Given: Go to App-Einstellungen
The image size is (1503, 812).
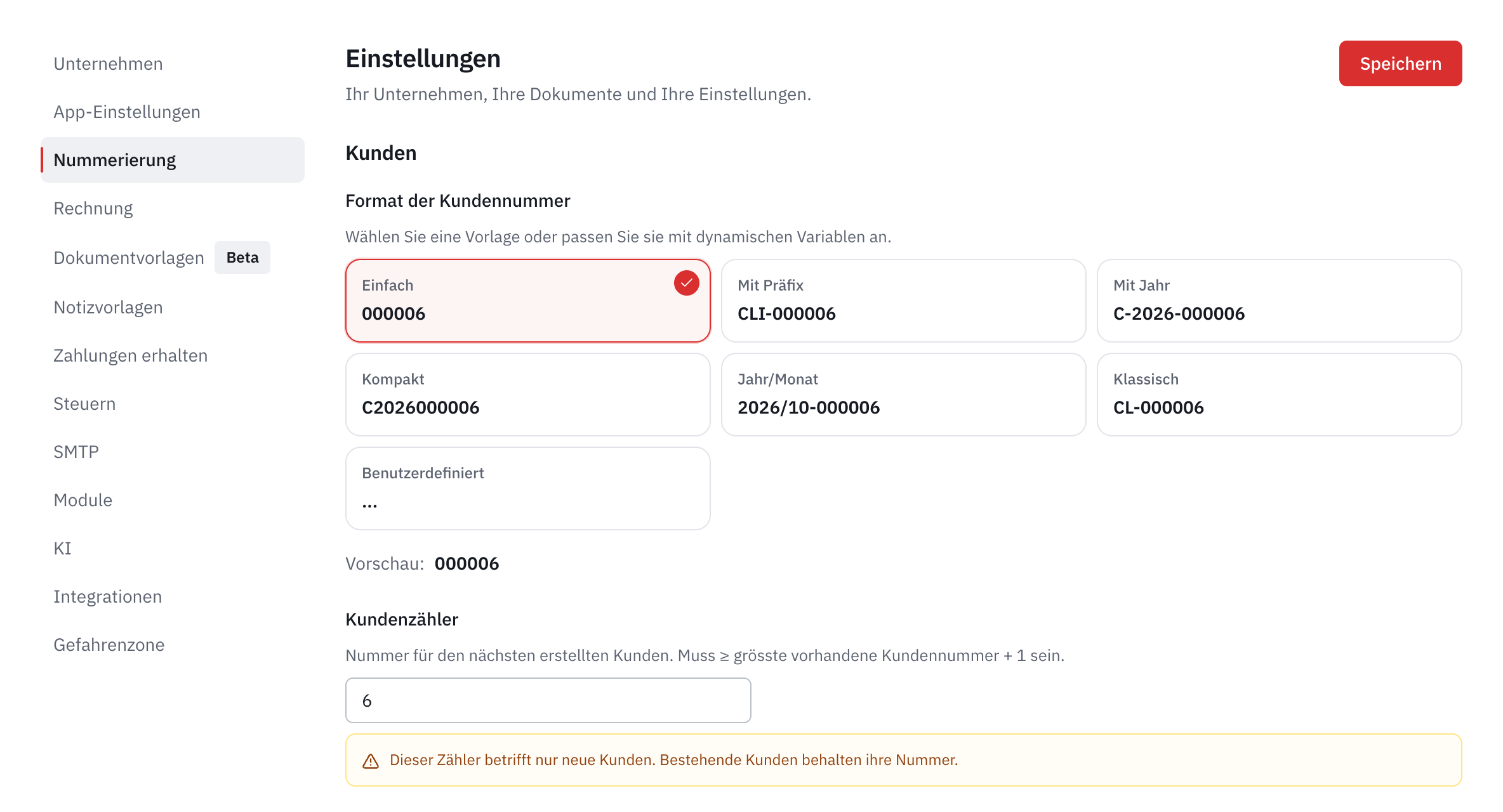Looking at the screenshot, I should pyautogui.click(x=172, y=112).
